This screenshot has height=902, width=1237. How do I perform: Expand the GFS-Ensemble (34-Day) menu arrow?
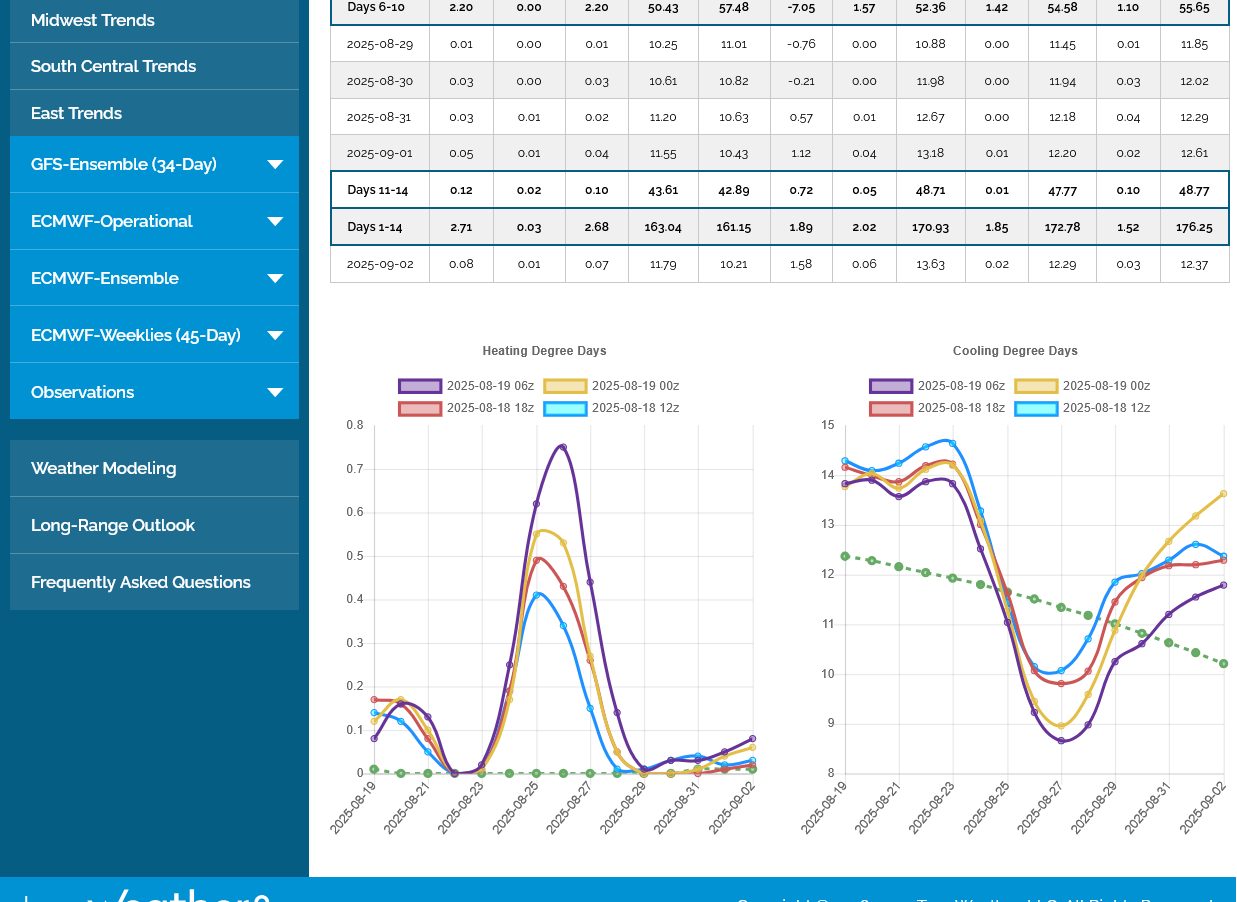[x=275, y=165]
